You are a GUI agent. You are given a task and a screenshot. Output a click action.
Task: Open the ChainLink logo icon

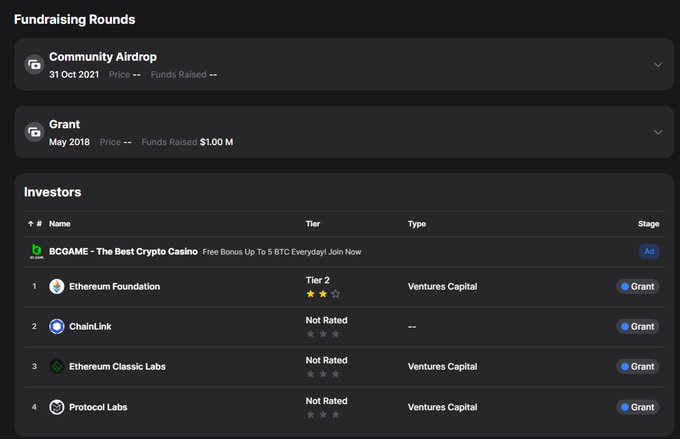[57, 326]
